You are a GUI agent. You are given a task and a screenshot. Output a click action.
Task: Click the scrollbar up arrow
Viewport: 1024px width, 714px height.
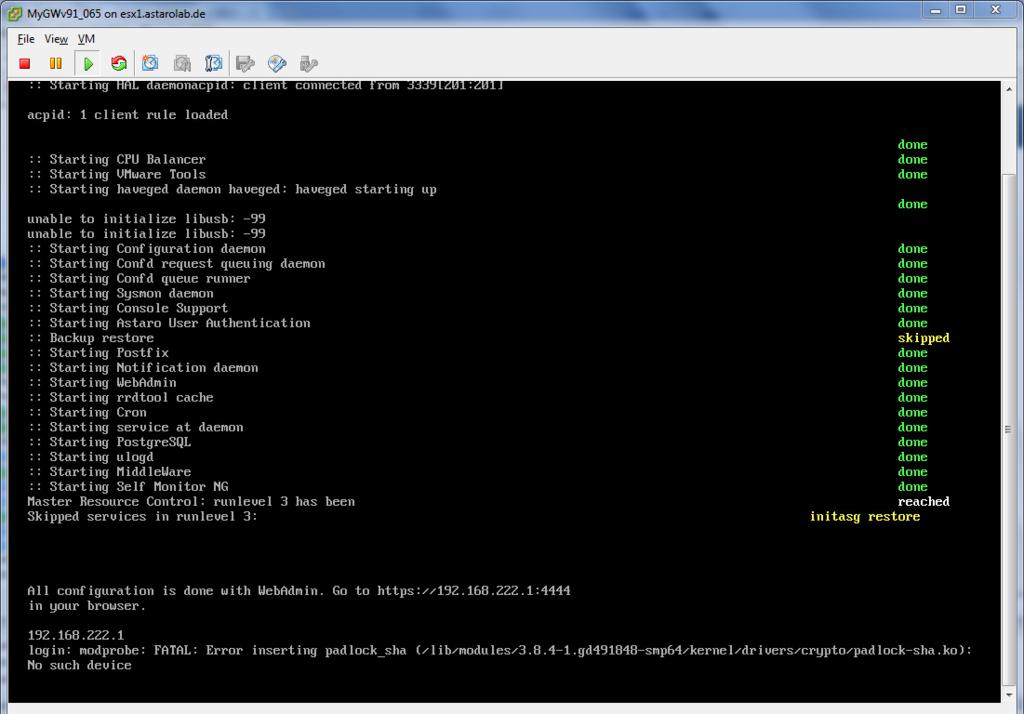(1009, 89)
